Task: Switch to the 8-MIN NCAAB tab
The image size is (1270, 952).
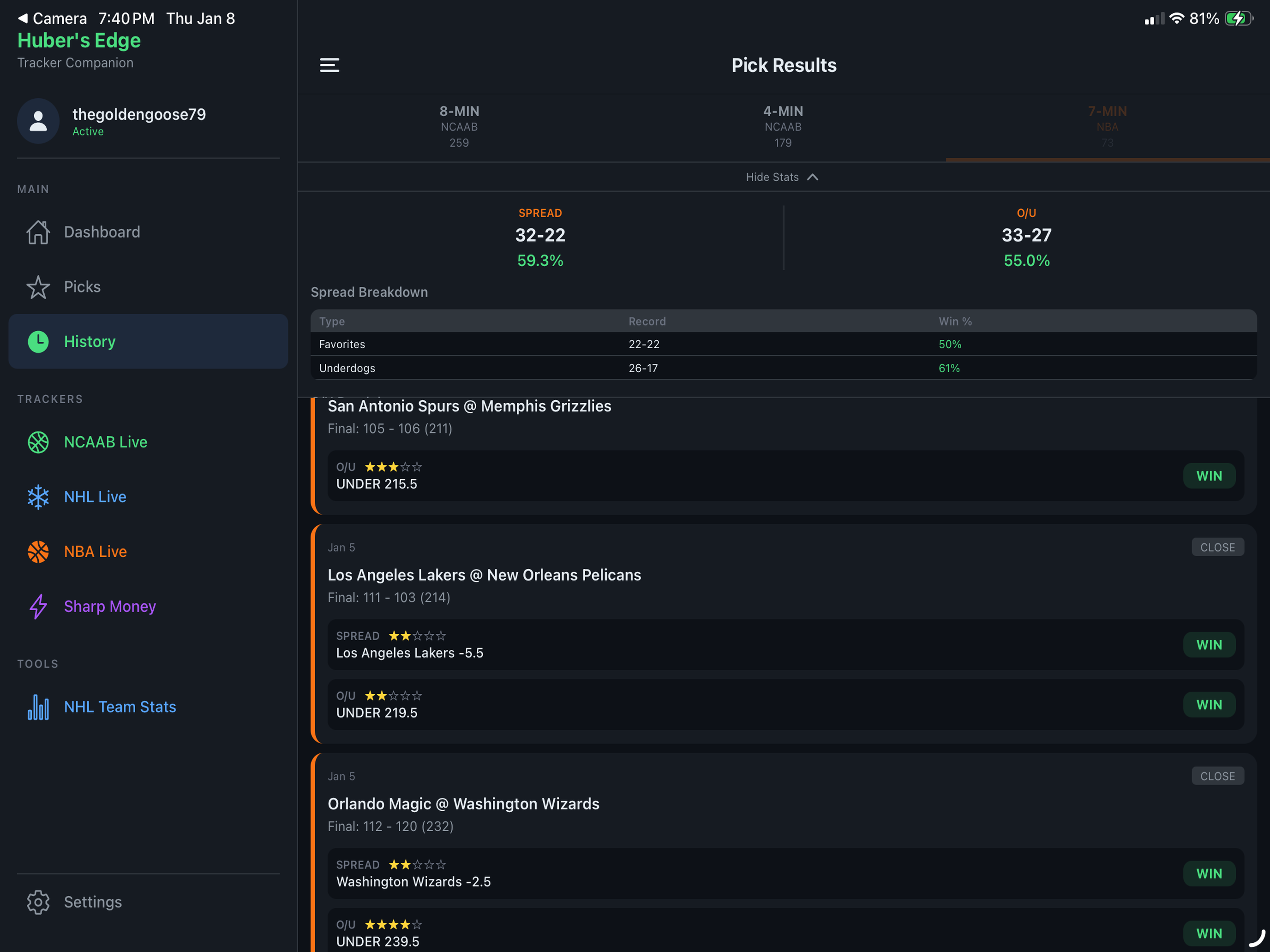Action: (x=459, y=126)
